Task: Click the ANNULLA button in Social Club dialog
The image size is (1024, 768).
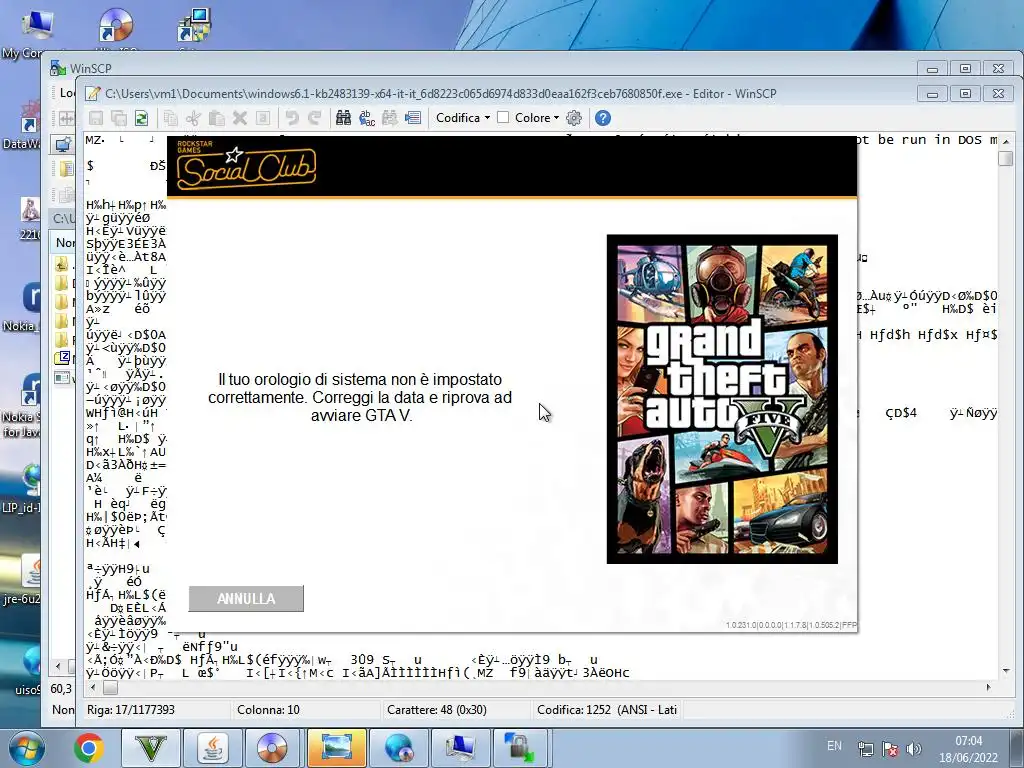Action: coord(246,599)
